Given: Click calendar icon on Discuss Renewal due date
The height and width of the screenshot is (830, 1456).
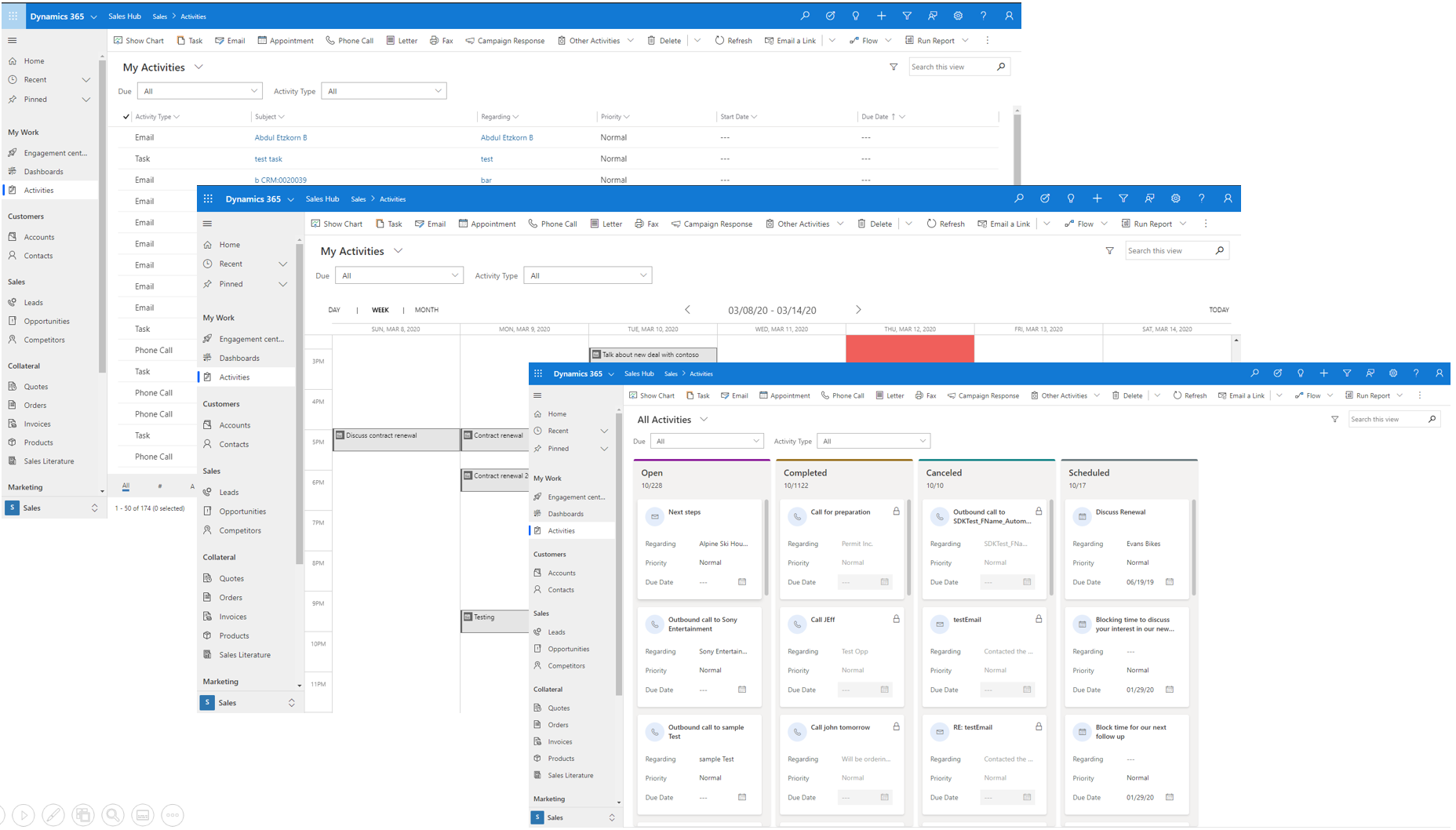Looking at the screenshot, I should [1169, 582].
